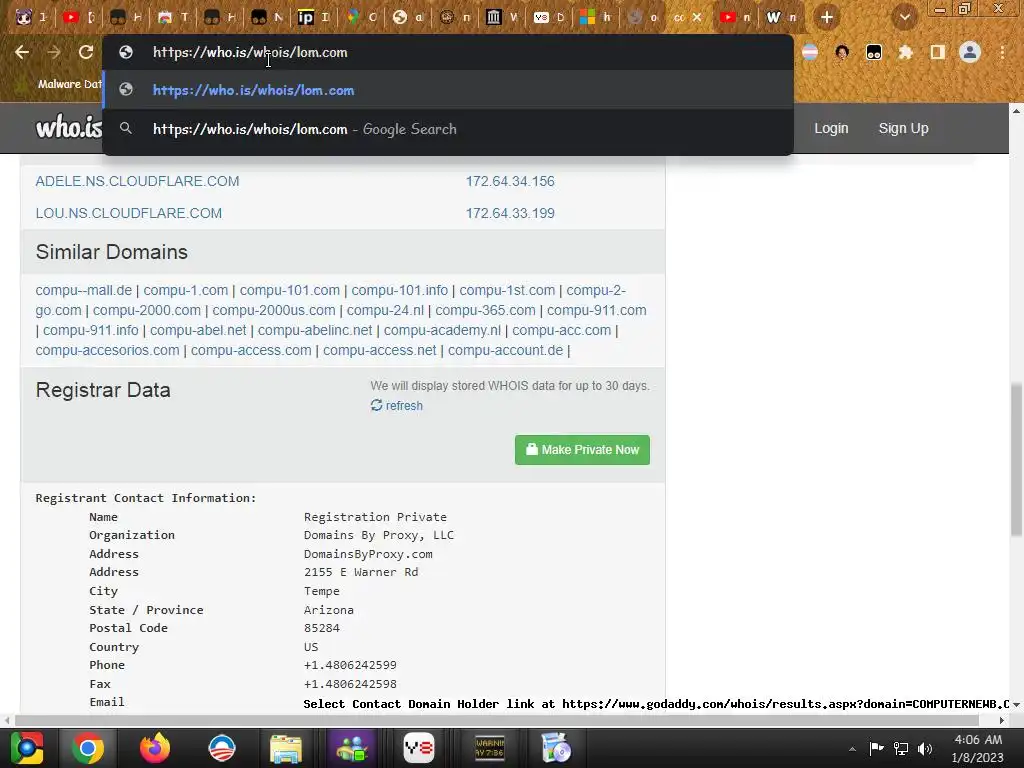Click the postal code 85284

(321, 628)
